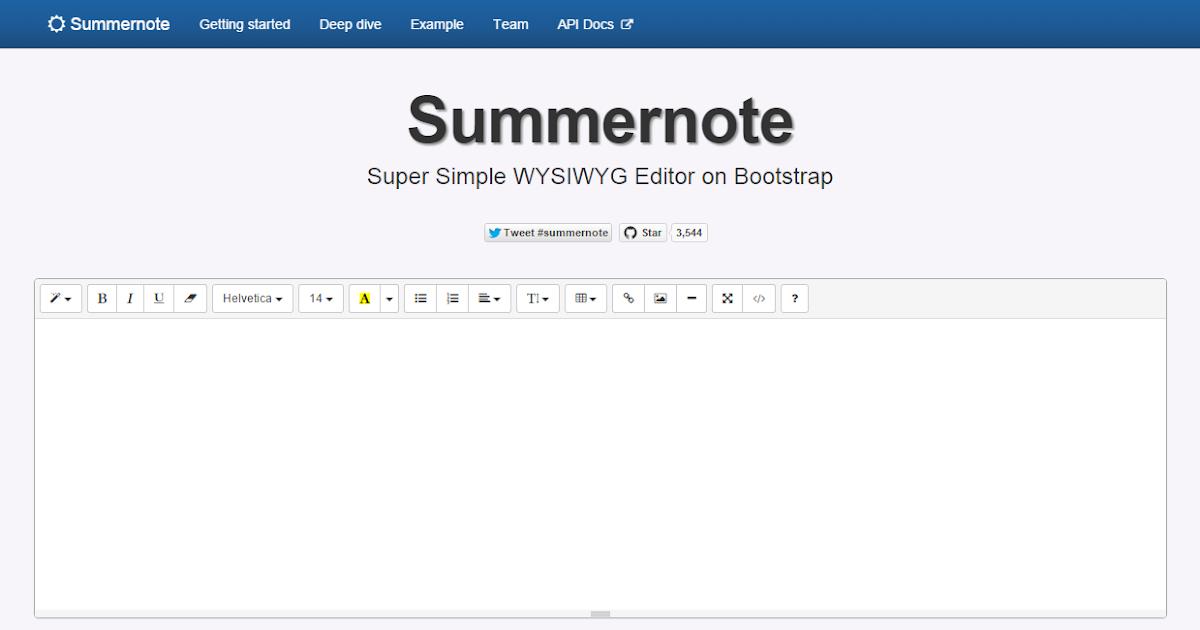Click the GitHub Star button
This screenshot has width=1200, height=630.
coord(643,232)
